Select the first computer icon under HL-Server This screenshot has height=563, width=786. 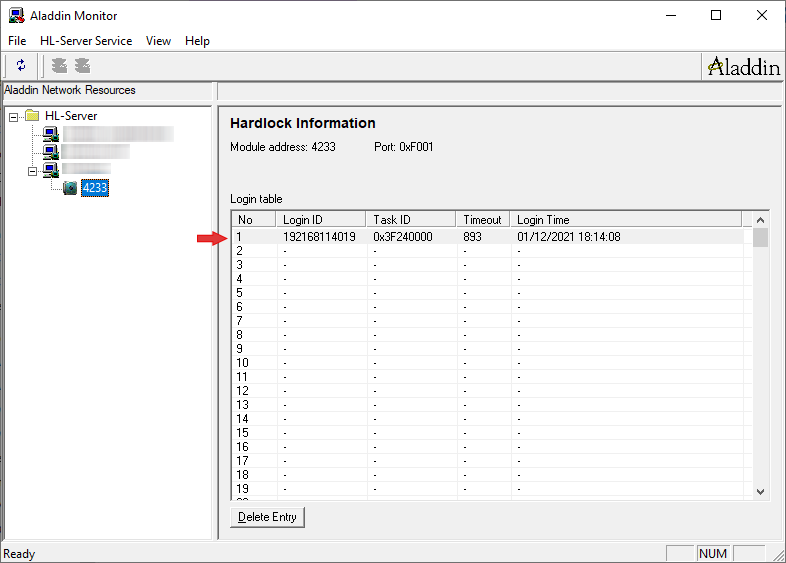click(51, 134)
